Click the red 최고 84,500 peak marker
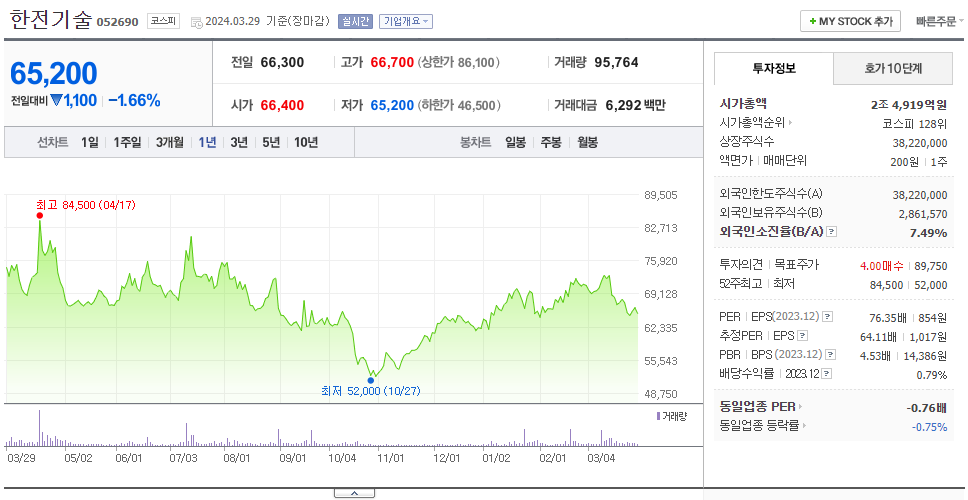This screenshot has height=500, width=968. (40, 215)
